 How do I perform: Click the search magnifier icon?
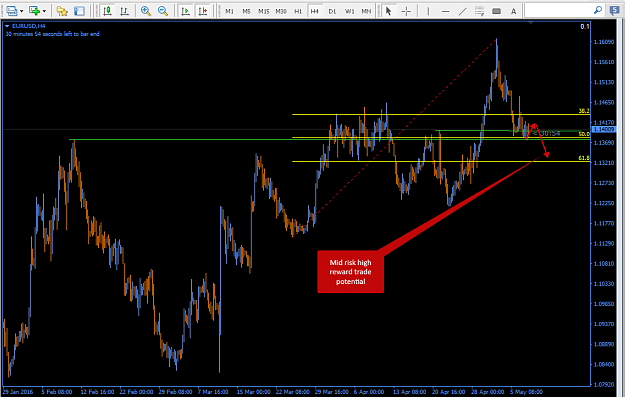click(x=597, y=10)
